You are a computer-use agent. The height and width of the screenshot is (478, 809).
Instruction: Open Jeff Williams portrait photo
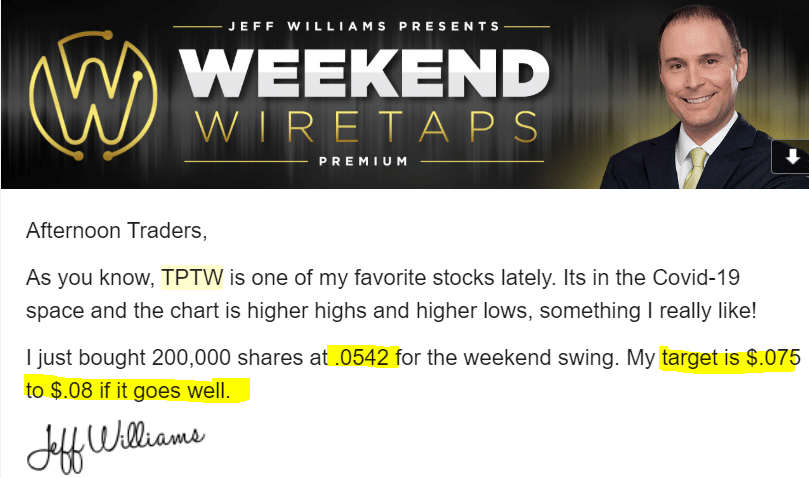point(703,95)
